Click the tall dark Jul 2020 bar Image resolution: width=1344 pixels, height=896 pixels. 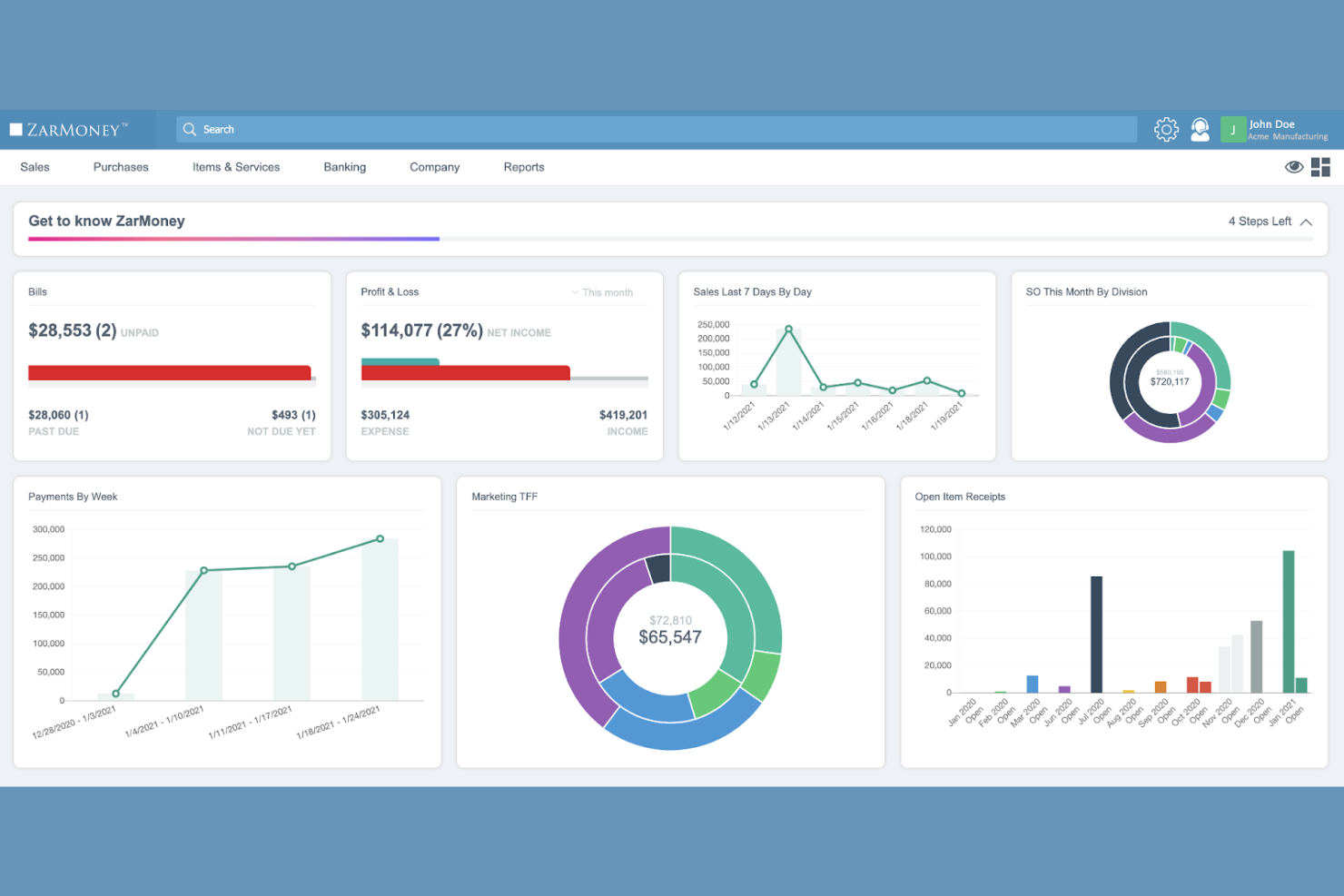click(1096, 635)
